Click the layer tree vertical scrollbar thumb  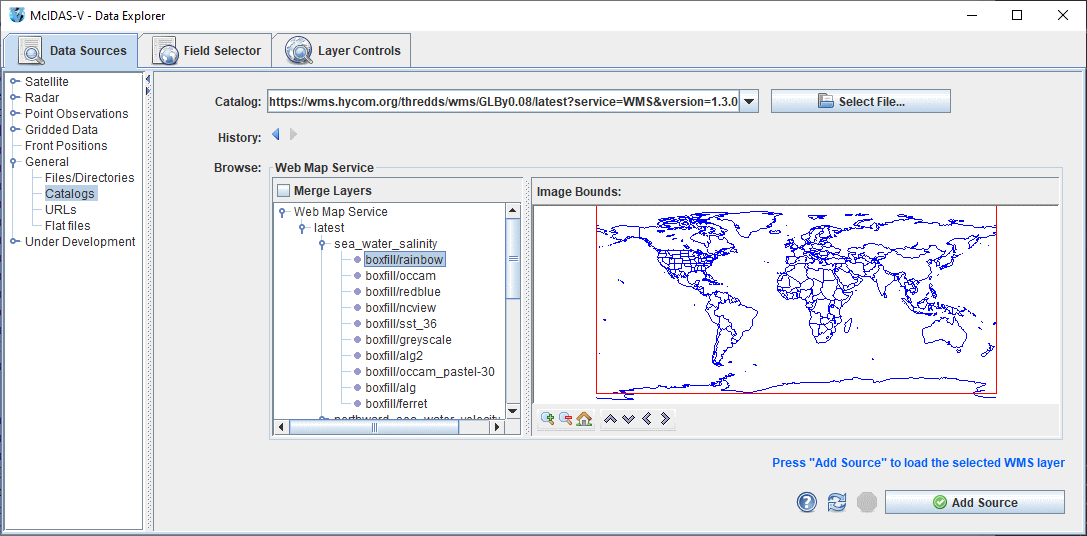click(x=513, y=259)
